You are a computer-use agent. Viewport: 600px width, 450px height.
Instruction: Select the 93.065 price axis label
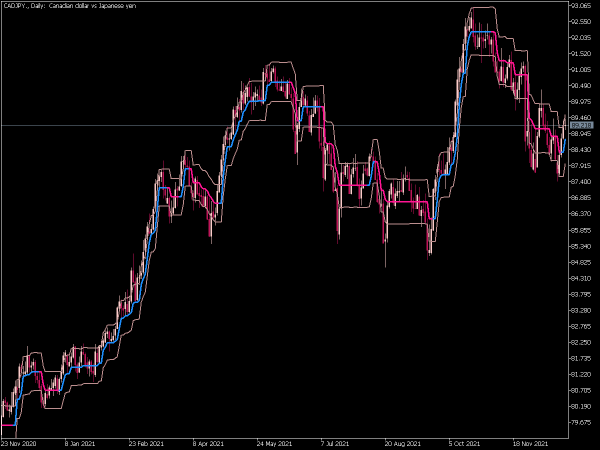pyautogui.click(x=581, y=6)
